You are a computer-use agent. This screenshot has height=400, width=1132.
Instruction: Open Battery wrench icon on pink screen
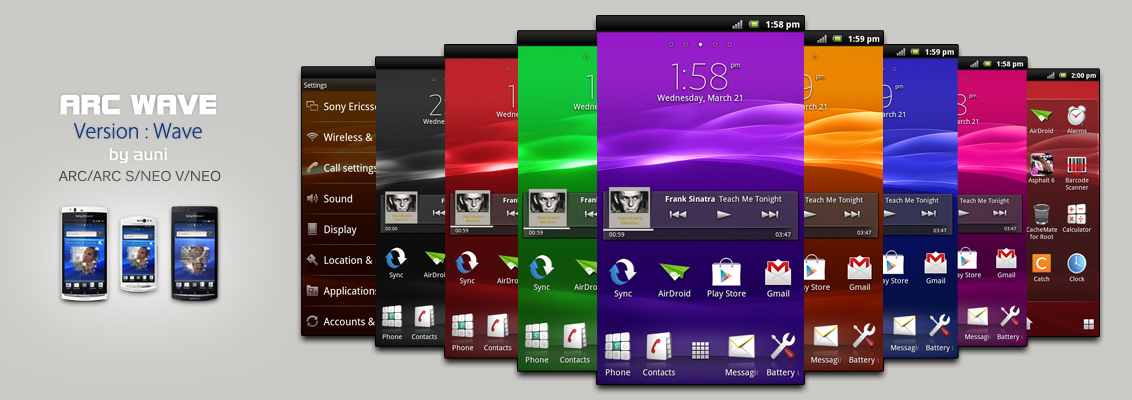coord(1009,322)
